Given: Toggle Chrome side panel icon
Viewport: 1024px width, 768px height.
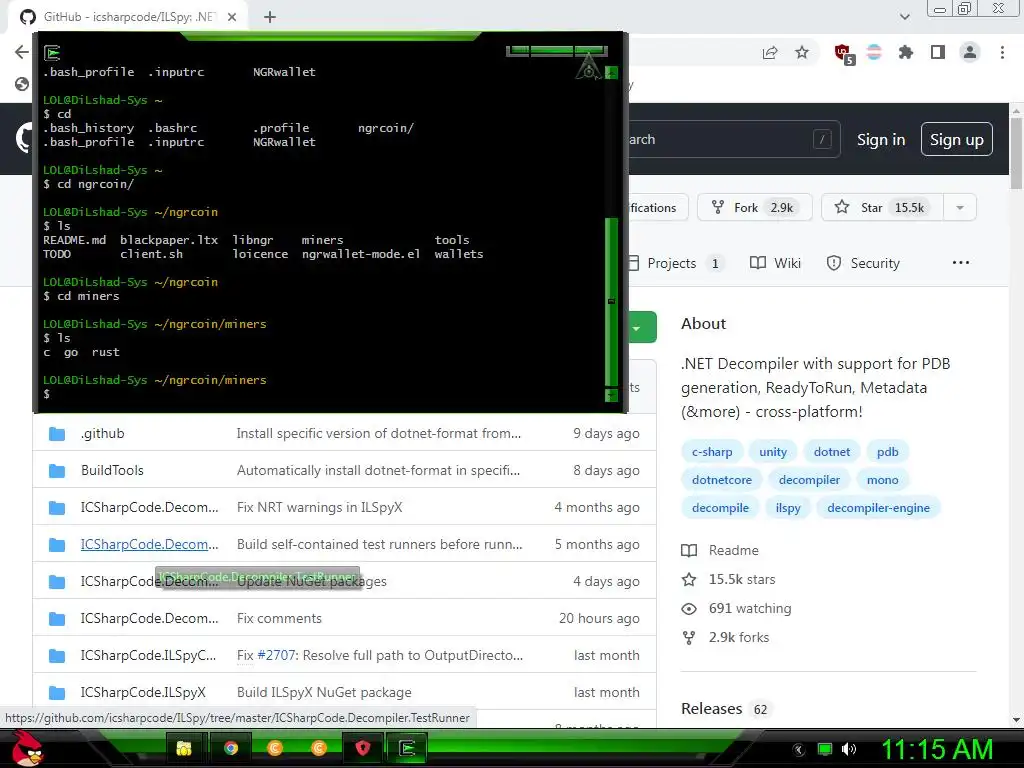Looking at the screenshot, I should pyautogui.click(x=938, y=53).
